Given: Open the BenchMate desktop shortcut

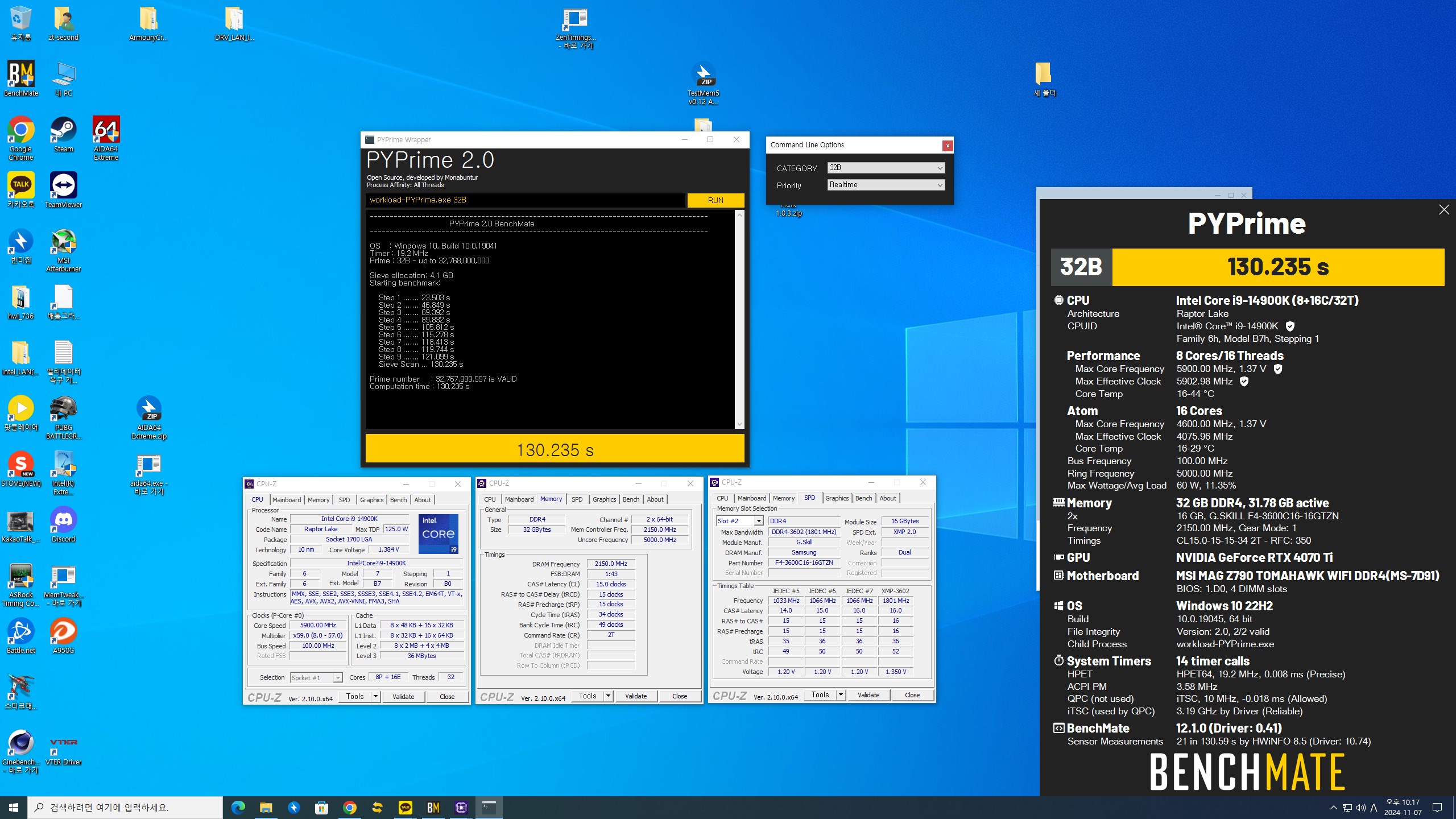Looking at the screenshot, I should coord(21,78).
